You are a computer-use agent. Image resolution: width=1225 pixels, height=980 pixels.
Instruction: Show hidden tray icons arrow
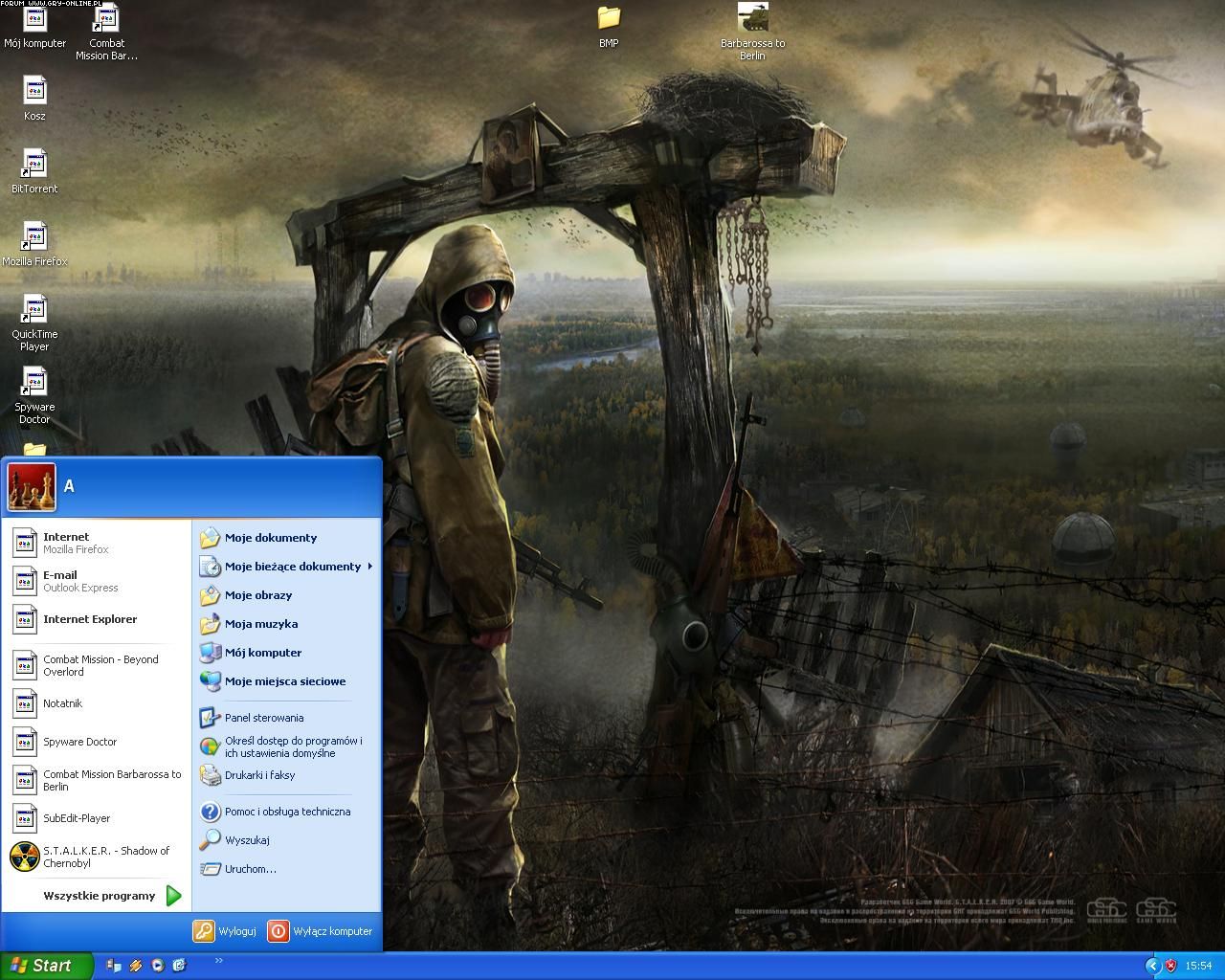(1153, 966)
